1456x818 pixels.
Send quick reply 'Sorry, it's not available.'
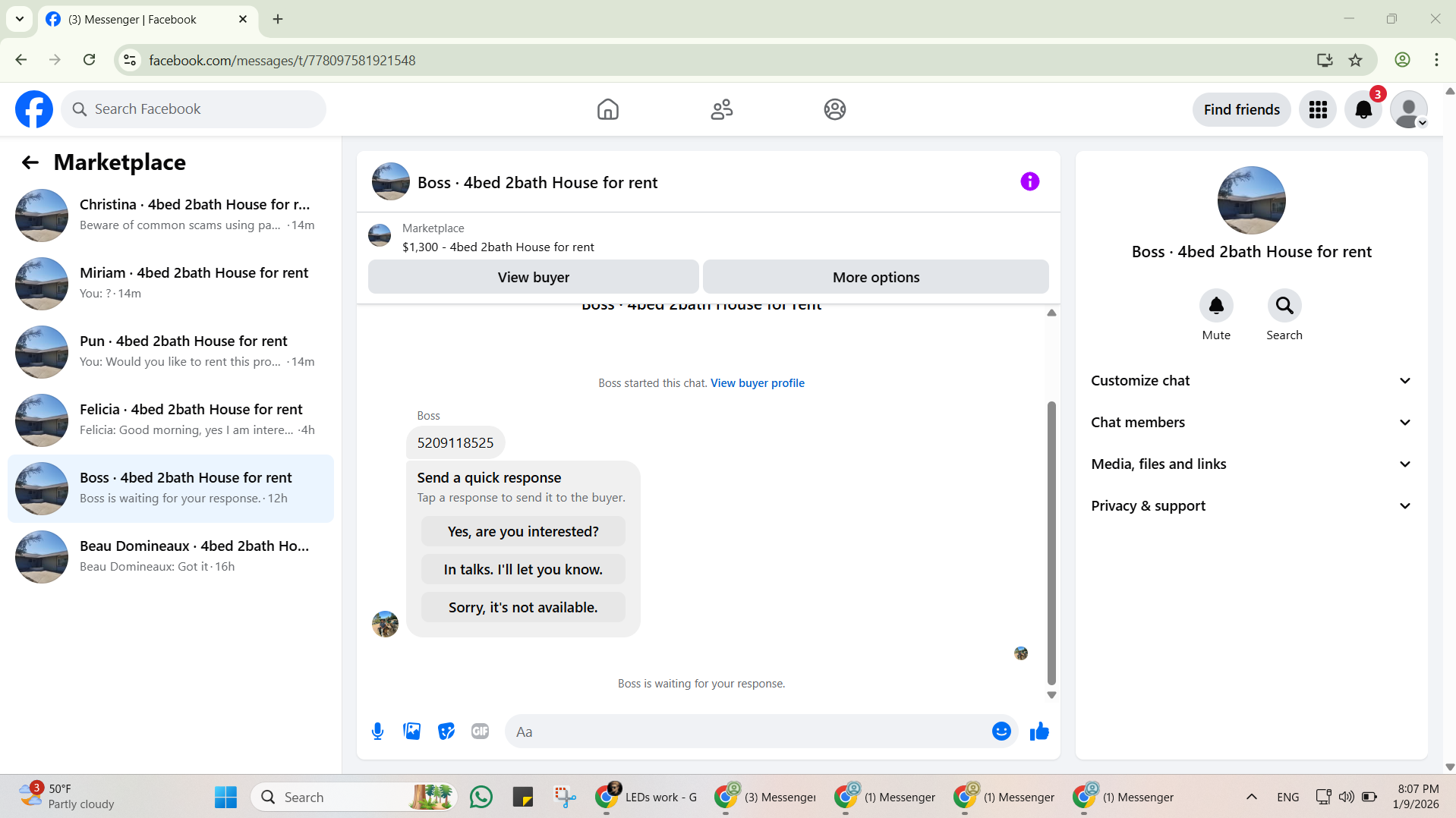click(523, 607)
